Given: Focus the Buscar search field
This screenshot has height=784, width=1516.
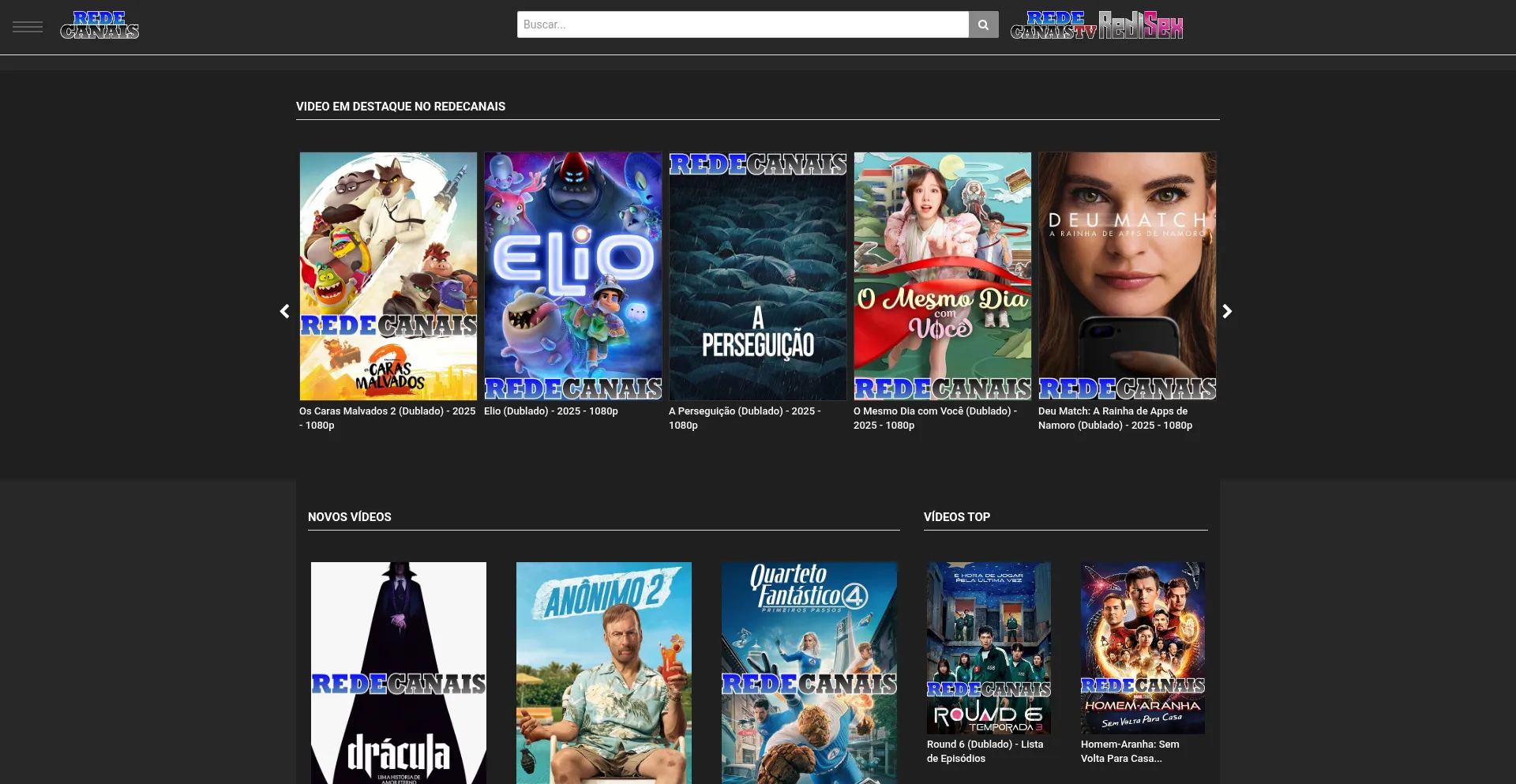Looking at the screenshot, I should [742, 24].
